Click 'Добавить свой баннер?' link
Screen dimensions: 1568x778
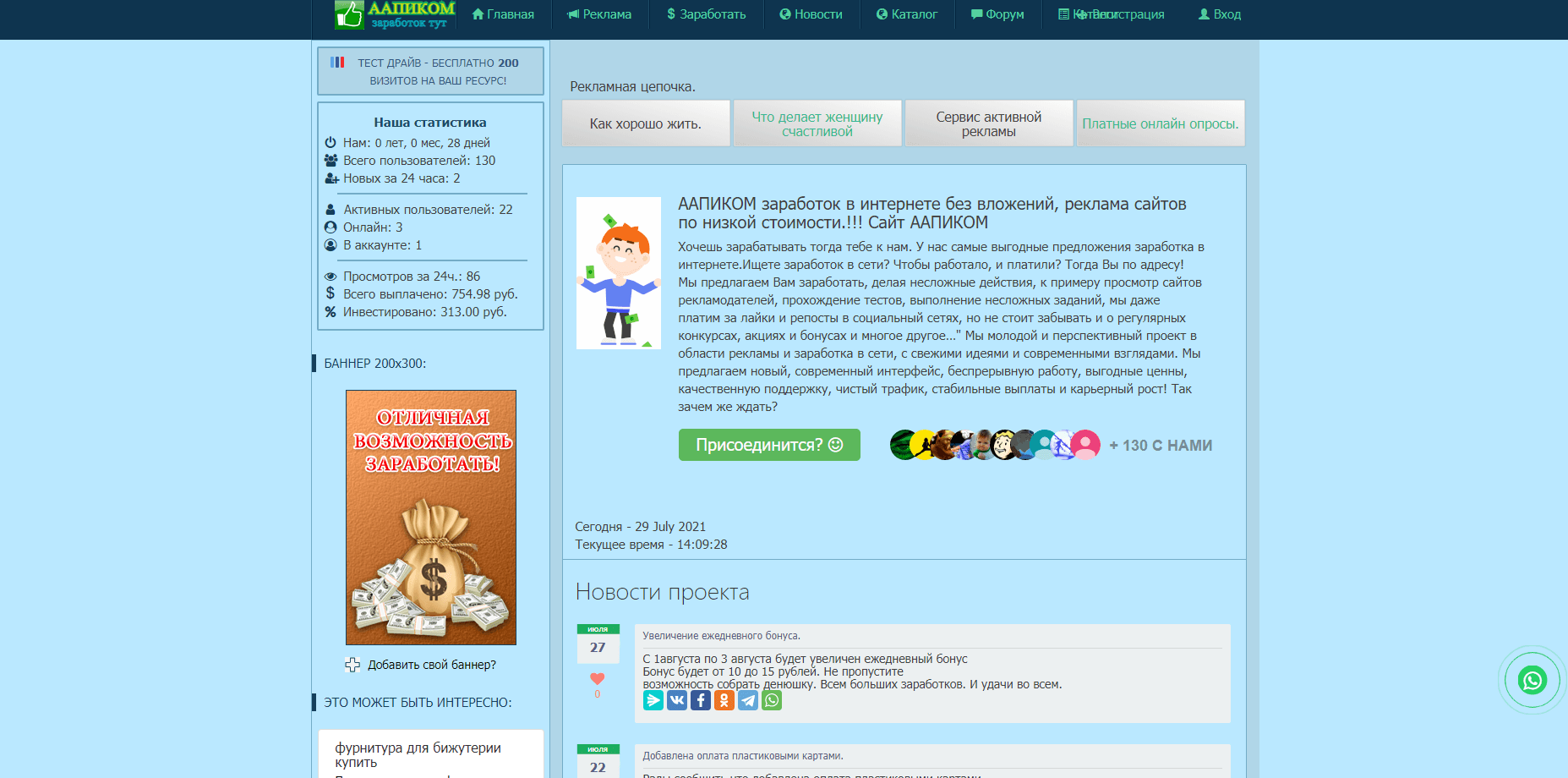pos(431,665)
